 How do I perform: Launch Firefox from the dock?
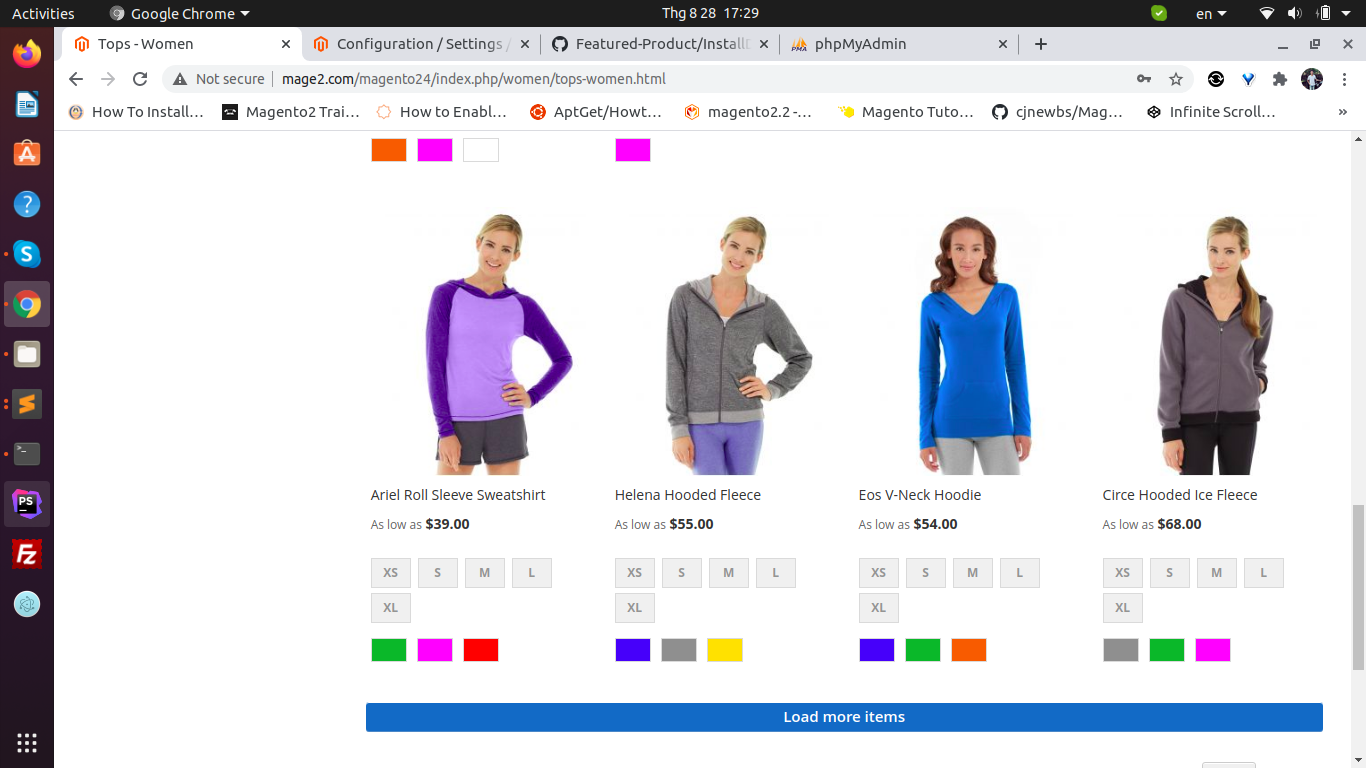[27, 53]
